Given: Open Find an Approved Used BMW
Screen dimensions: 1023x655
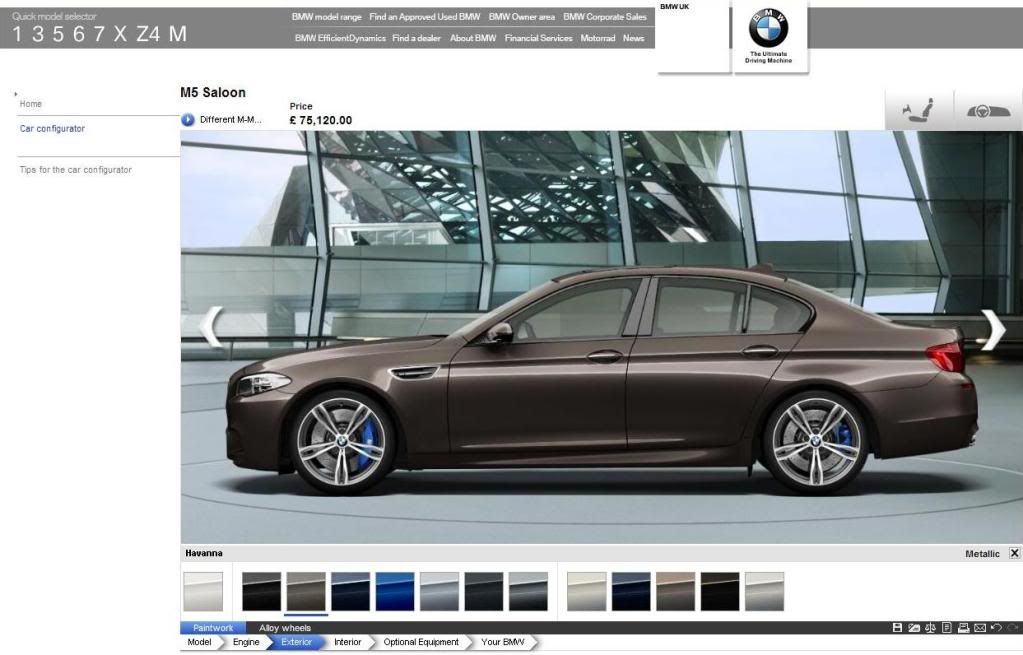Looking at the screenshot, I should point(425,17).
